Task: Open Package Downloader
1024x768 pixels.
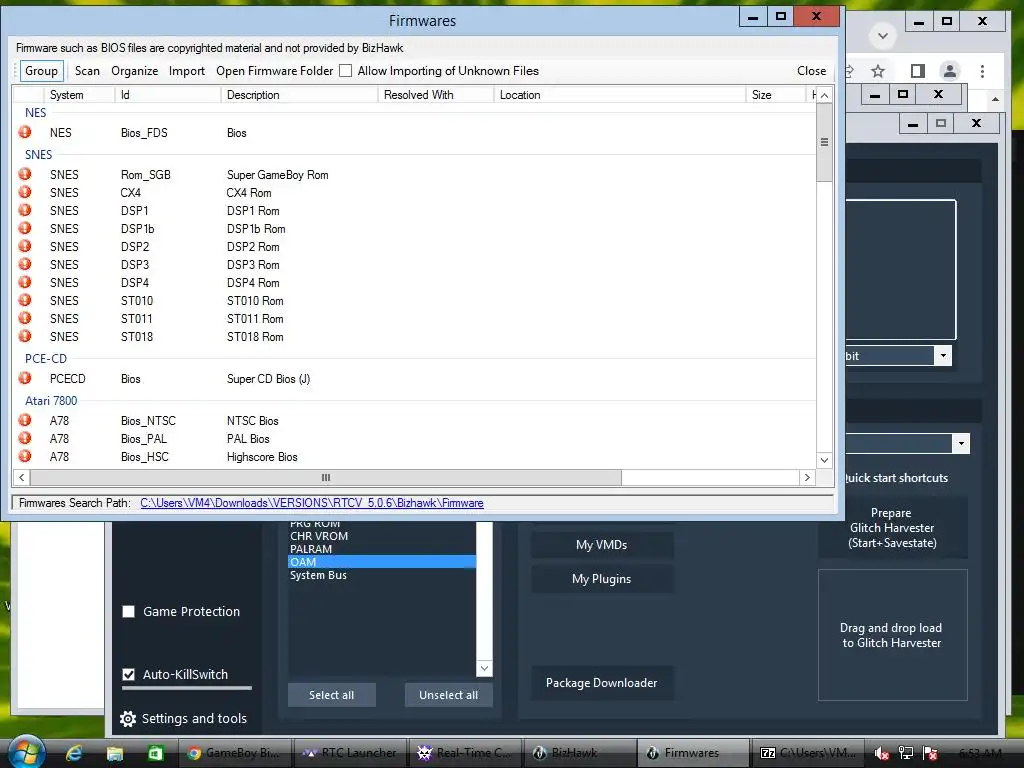Action: 601,682
